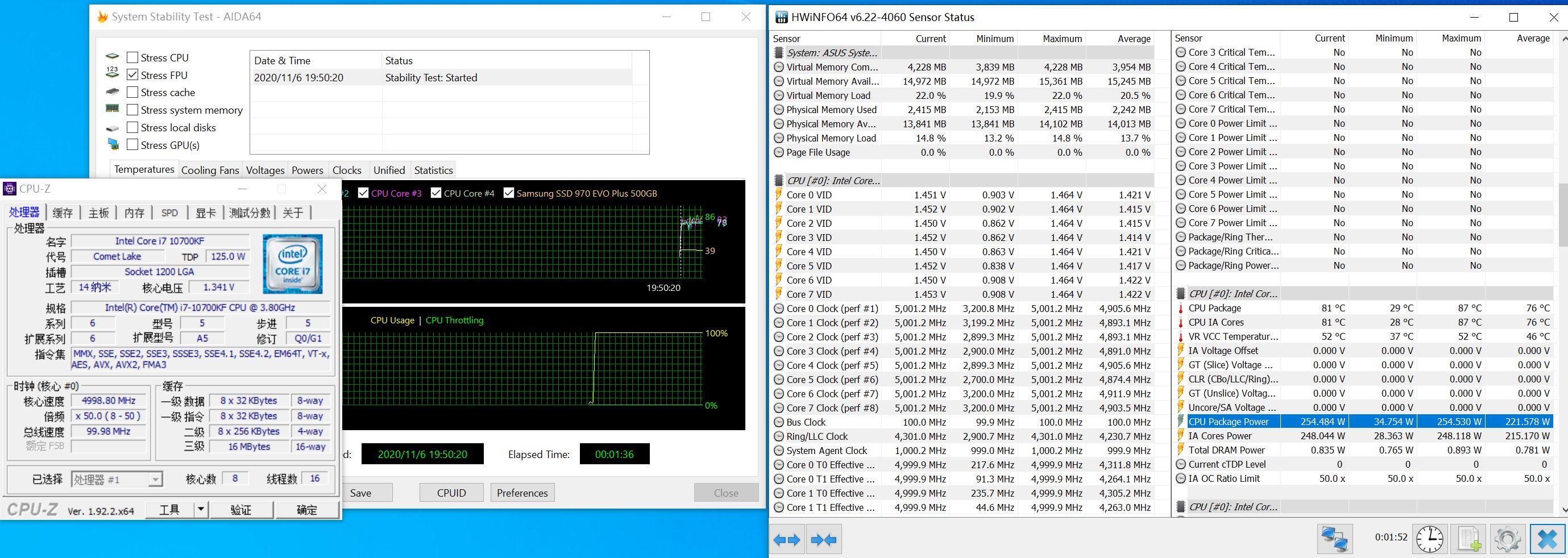Enable the Stress cache checkbox

(132, 93)
